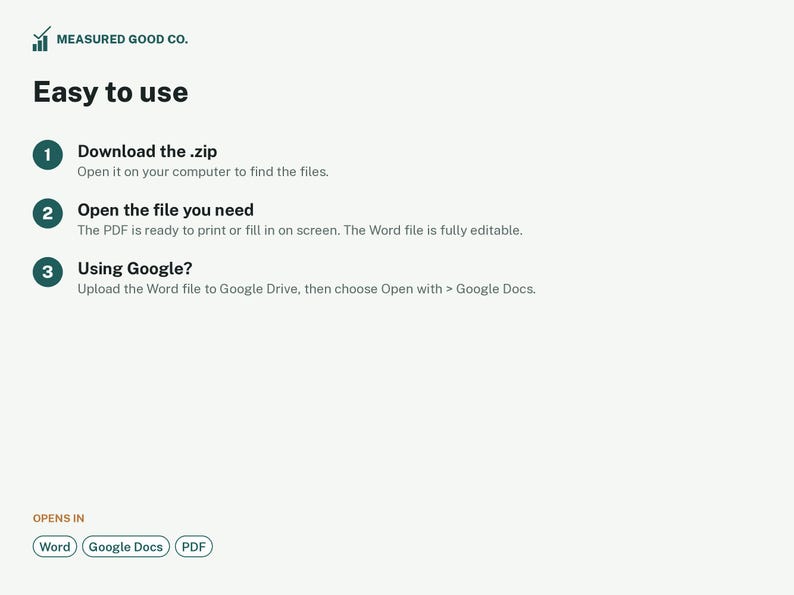Click the Using Google? heading

click(x=135, y=268)
